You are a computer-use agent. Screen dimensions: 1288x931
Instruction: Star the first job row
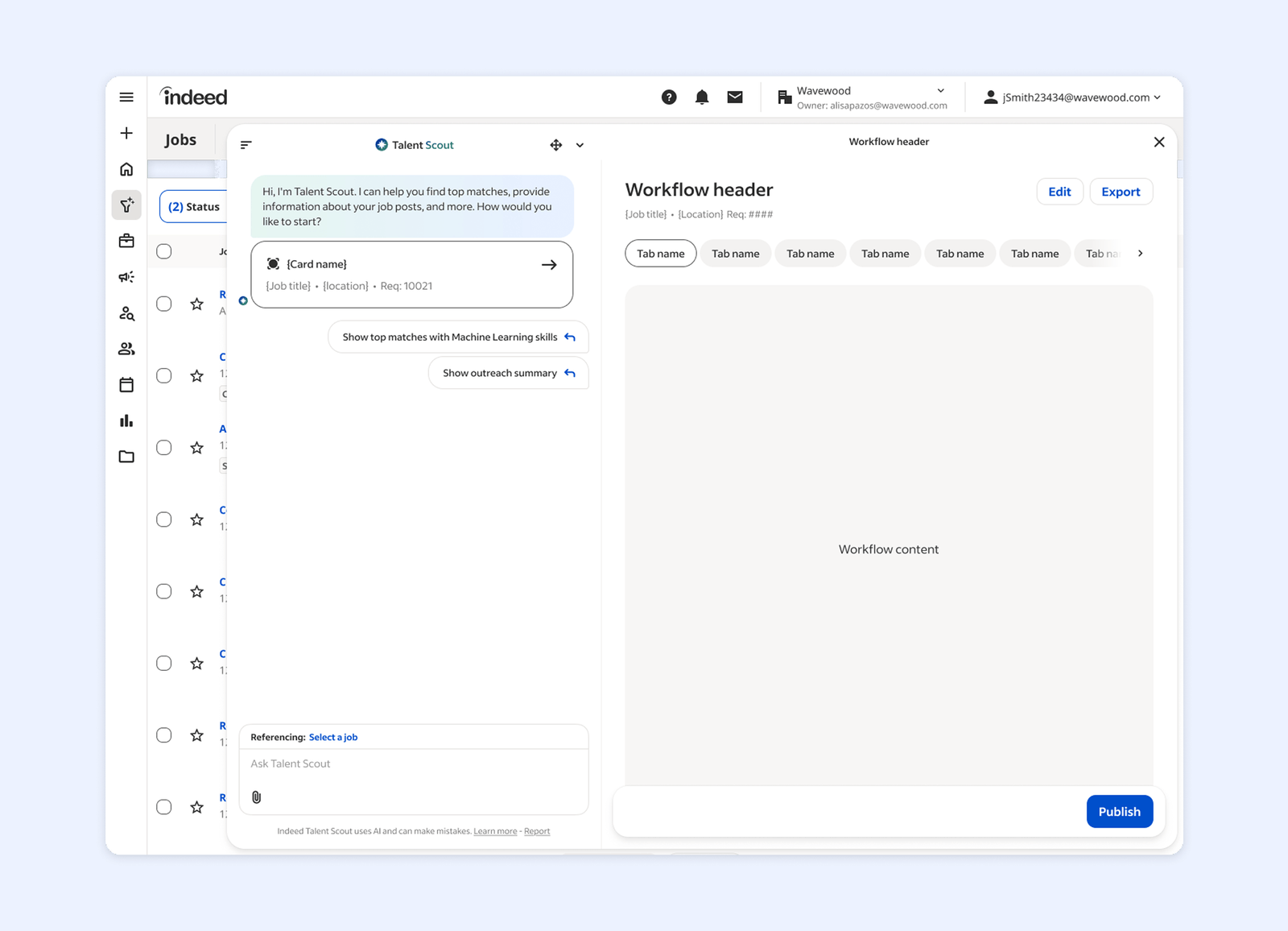point(196,304)
